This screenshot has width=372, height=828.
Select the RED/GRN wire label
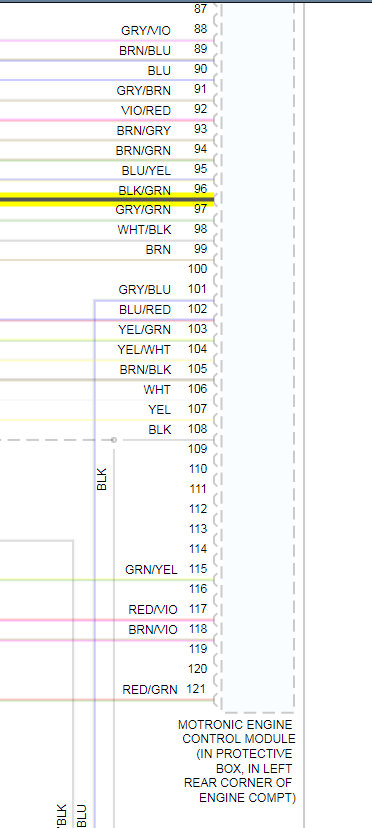pyautogui.click(x=150, y=690)
